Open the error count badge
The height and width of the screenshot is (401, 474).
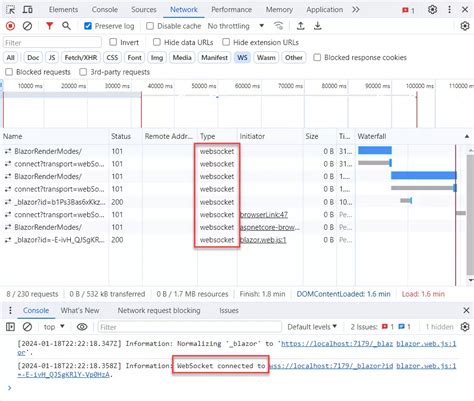[408, 10]
